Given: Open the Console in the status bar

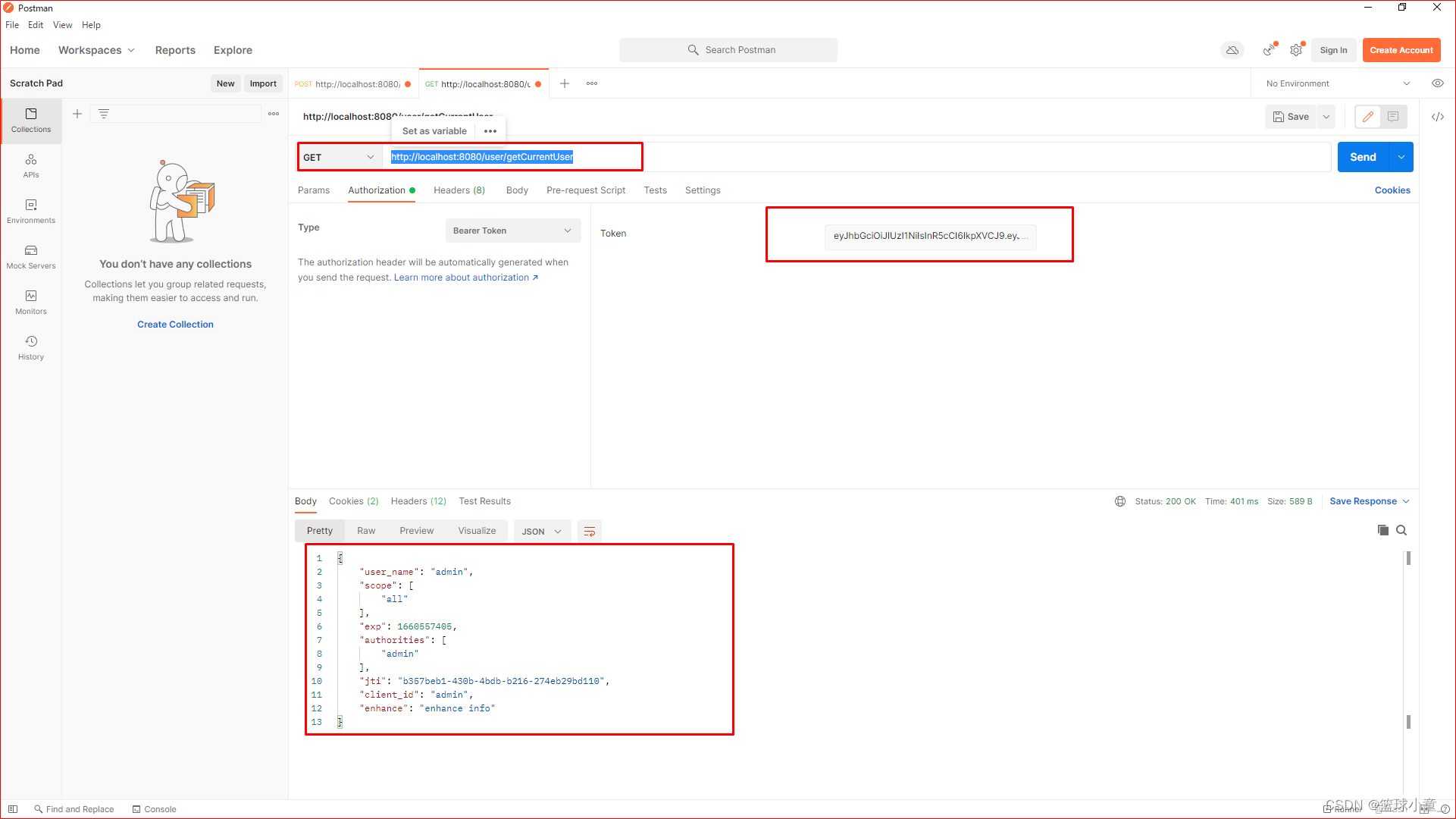Looking at the screenshot, I should point(155,809).
